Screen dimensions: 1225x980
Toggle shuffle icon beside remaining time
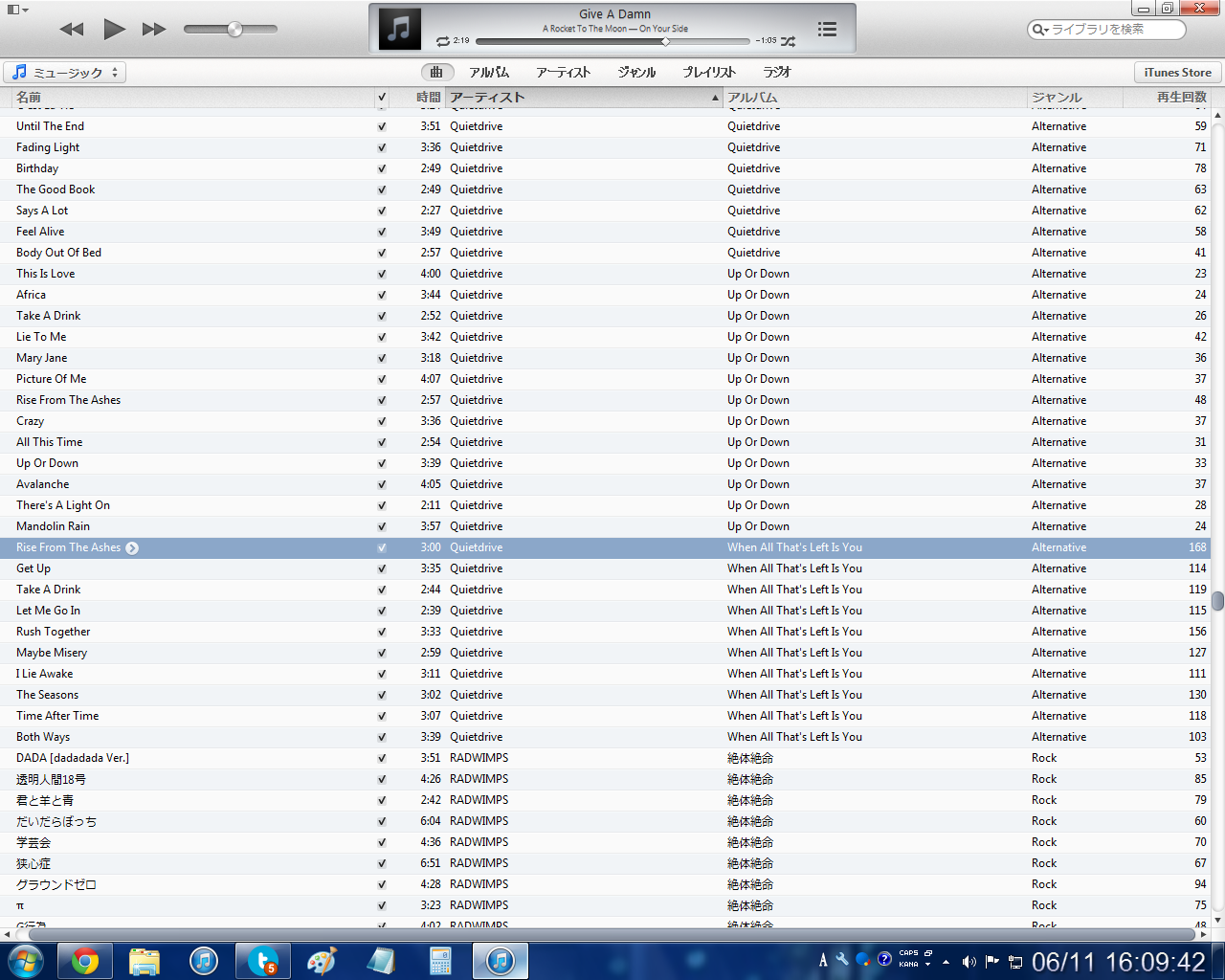click(788, 41)
